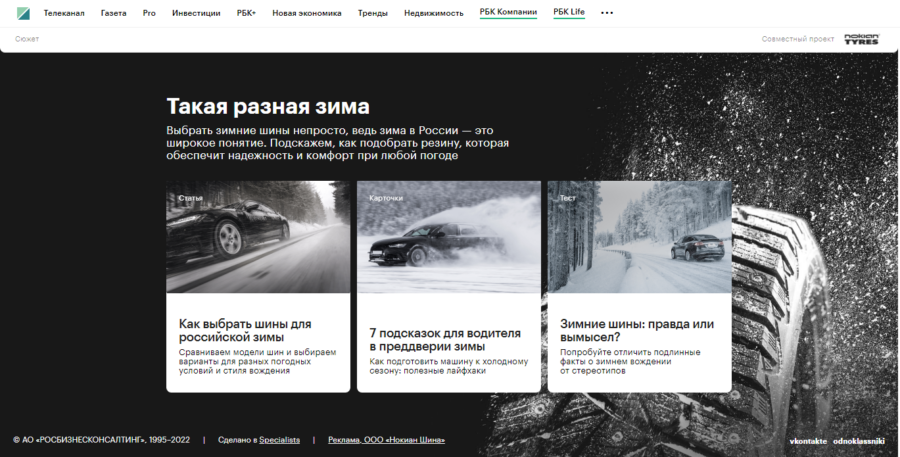Go to the Газета section
This screenshot has width=900, height=457.
pyautogui.click(x=114, y=13)
